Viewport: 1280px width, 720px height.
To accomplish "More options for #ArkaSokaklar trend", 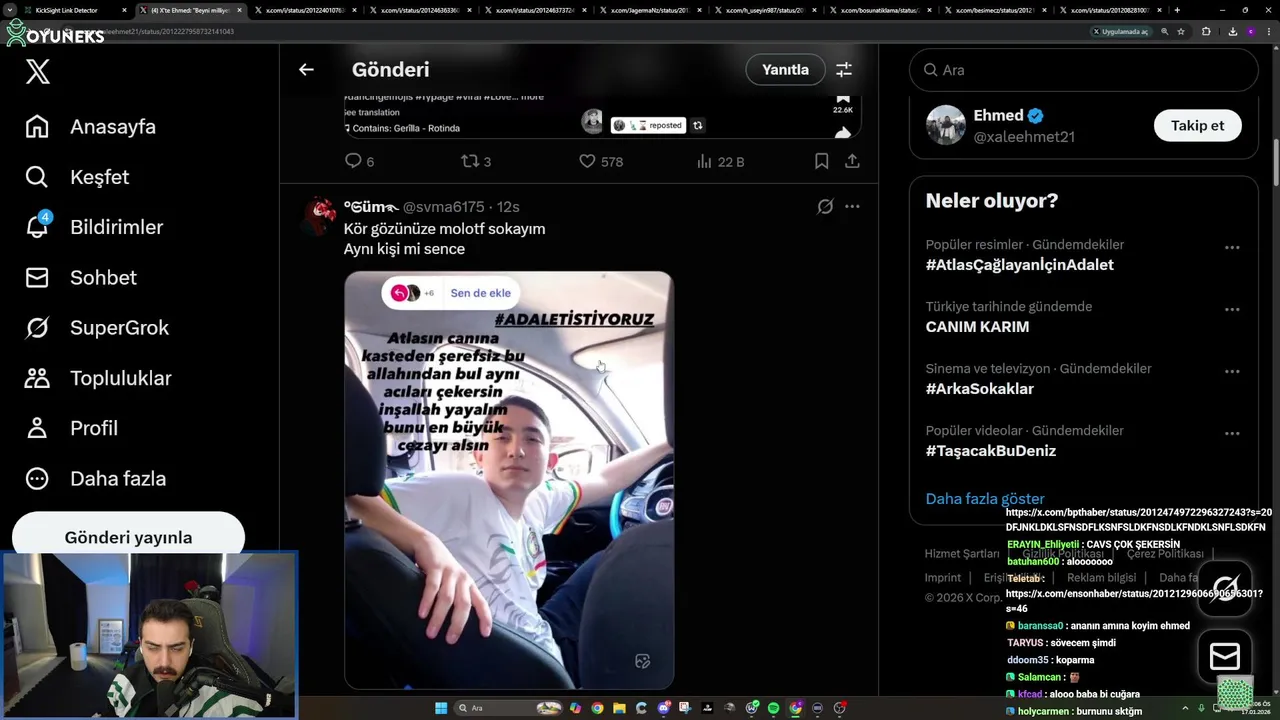I will [x=1232, y=371].
